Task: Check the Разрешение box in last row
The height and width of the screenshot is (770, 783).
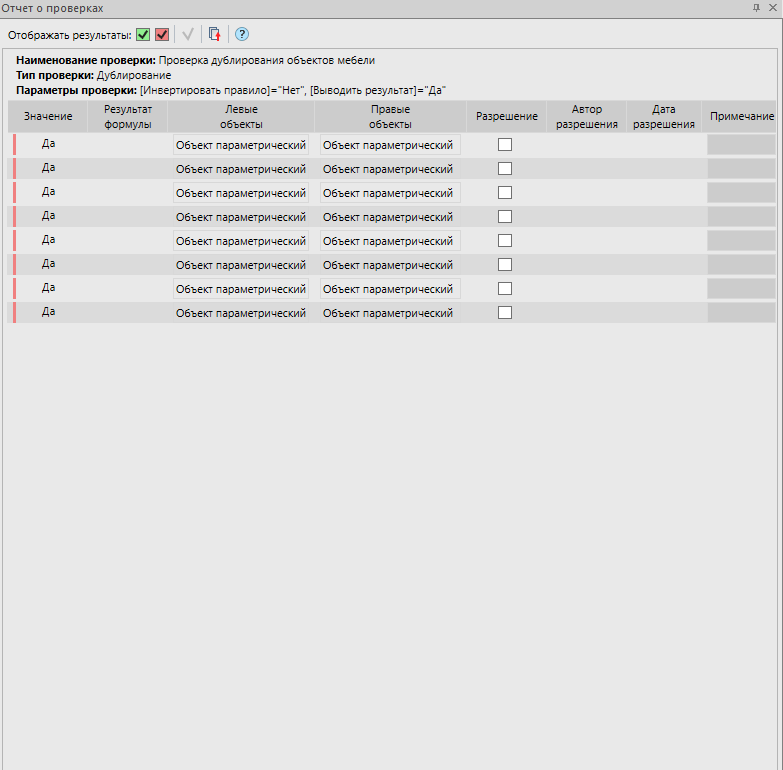Action: (x=505, y=312)
